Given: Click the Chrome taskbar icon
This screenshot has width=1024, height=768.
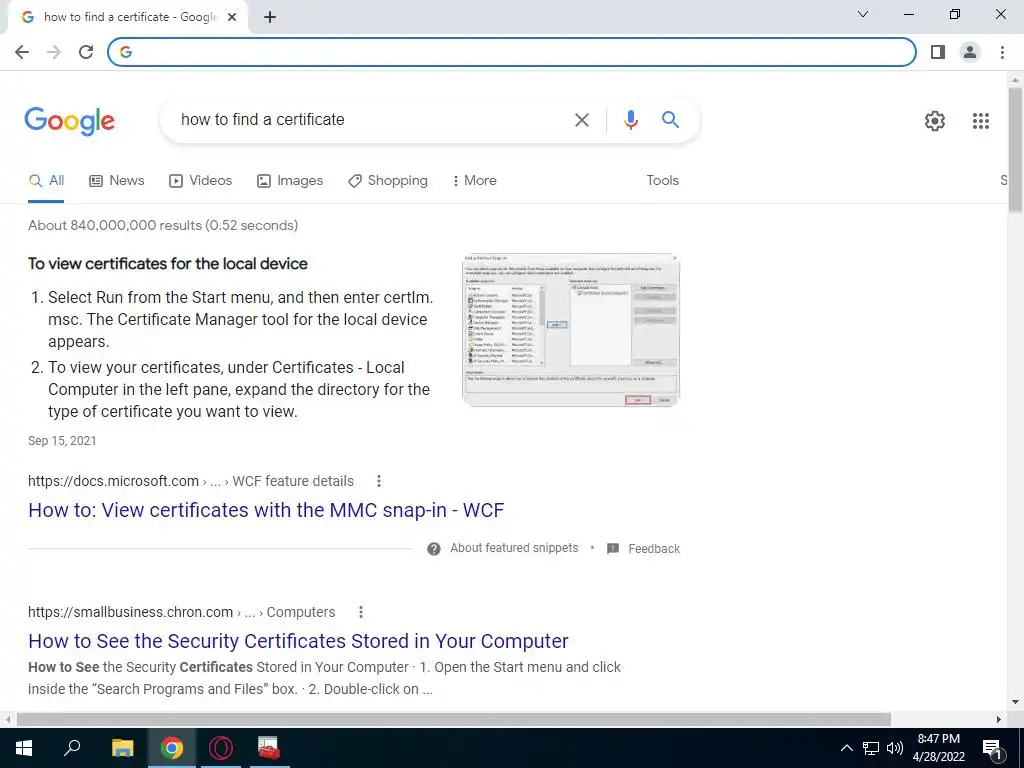Looking at the screenshot, I should [172, 748].
